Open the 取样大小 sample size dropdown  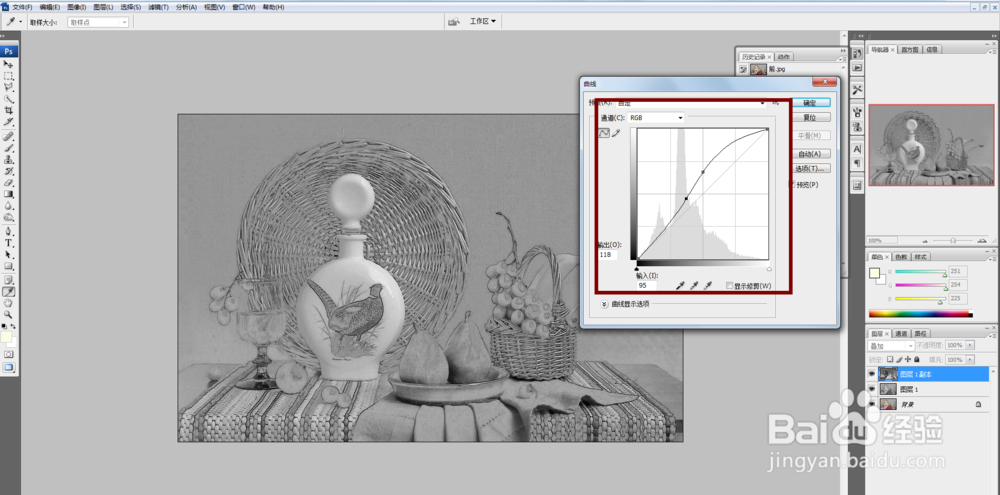pos(98,22)
